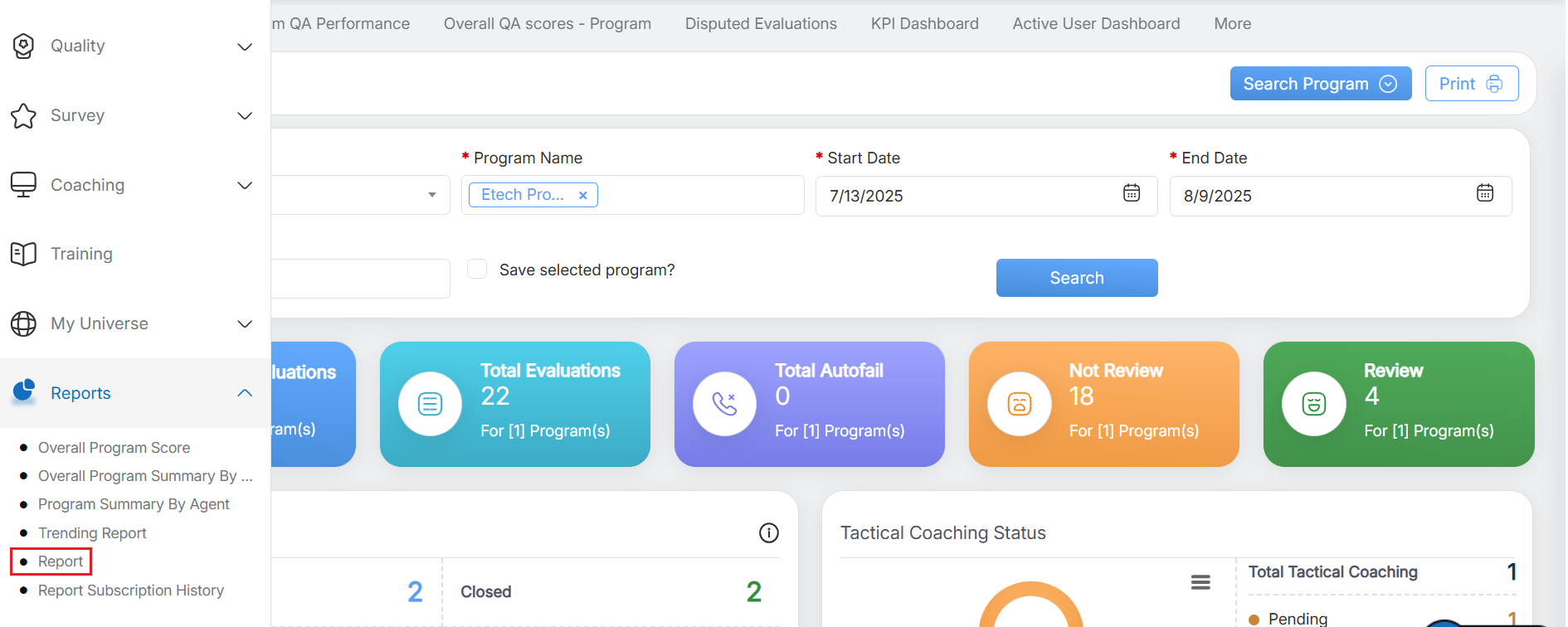Image resolution: width=1568 pixels, height=627 pixels.
Task: Click the info icon above Closed count
Action: [768, 533]
